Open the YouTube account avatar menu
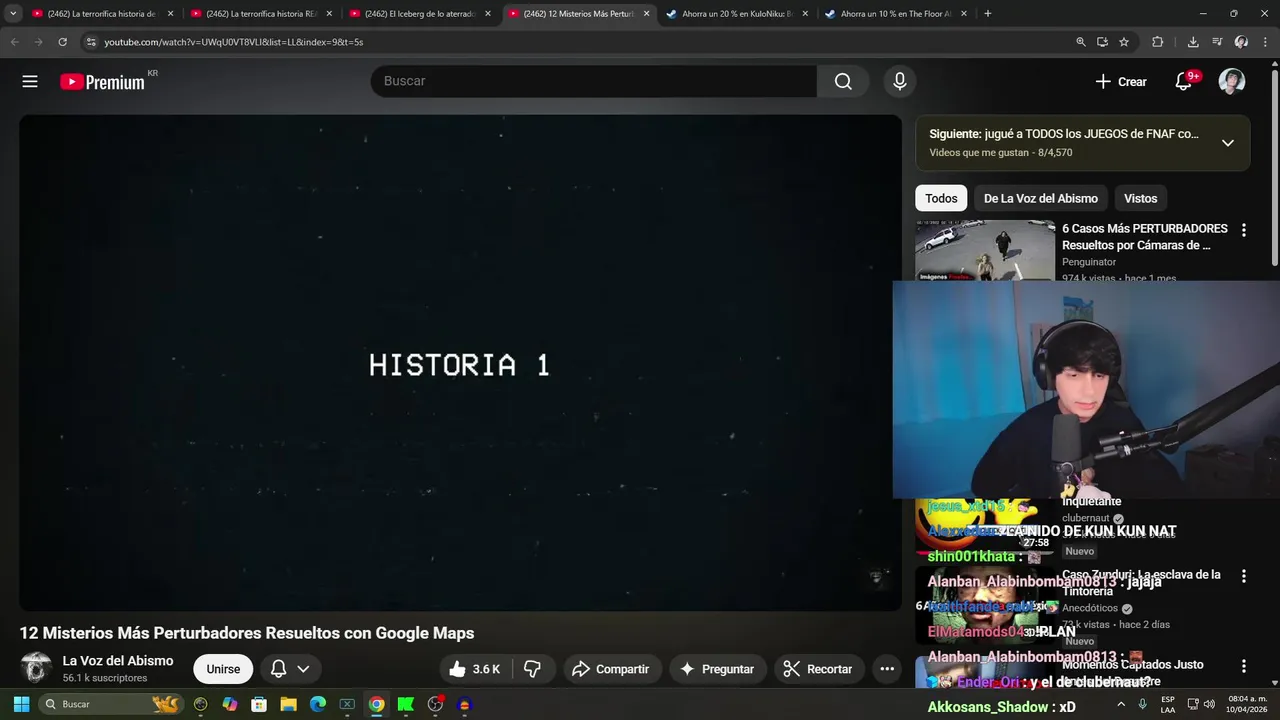 pyautogui.click(x=1232, y=82)
